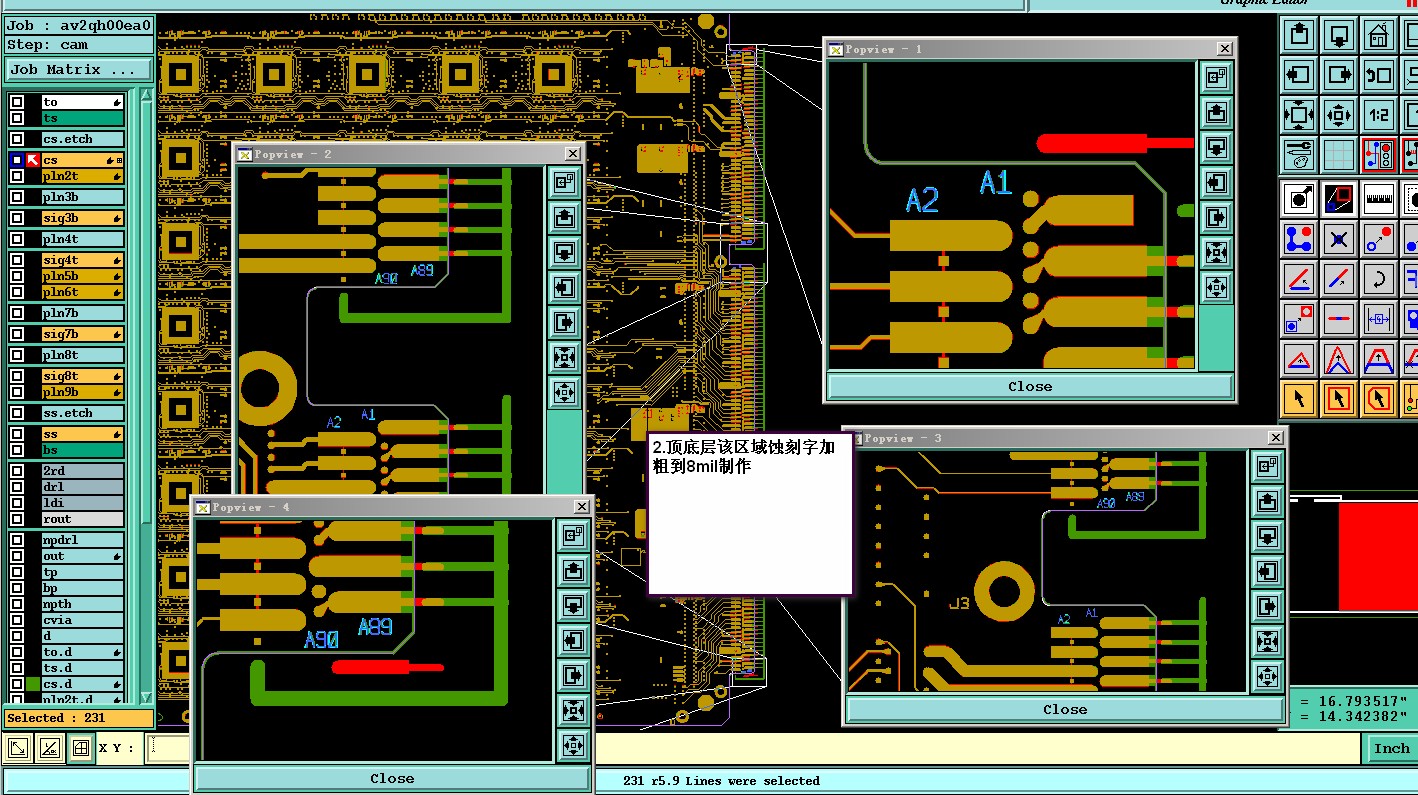Click the 1:2 scale icon

click(x=1379, y=114)
